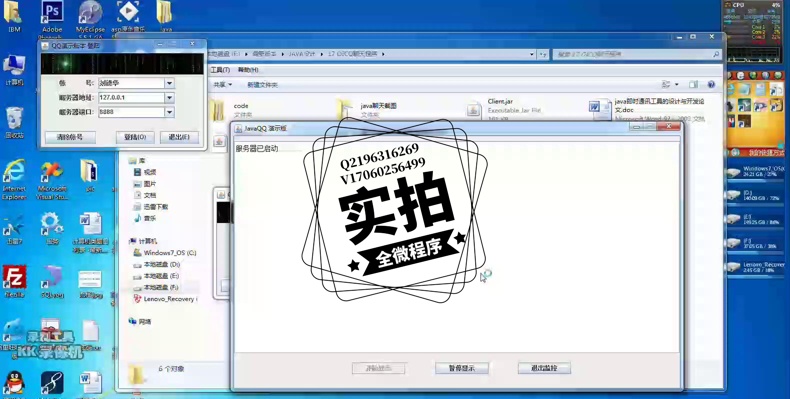The image size is (790, 399).
Task: Launch the QQ penguin desktop icon
Action: click(14, 383)
